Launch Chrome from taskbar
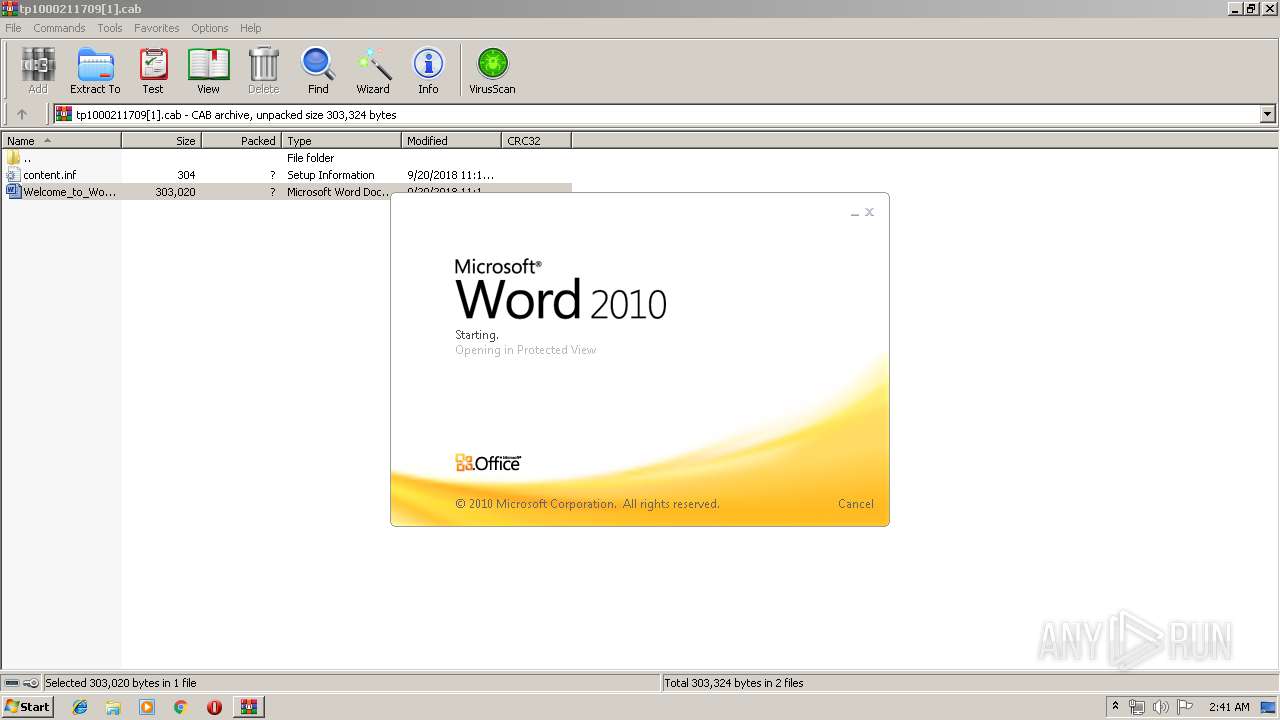This screenshot has width=1280, height=720. pos(180,707)
